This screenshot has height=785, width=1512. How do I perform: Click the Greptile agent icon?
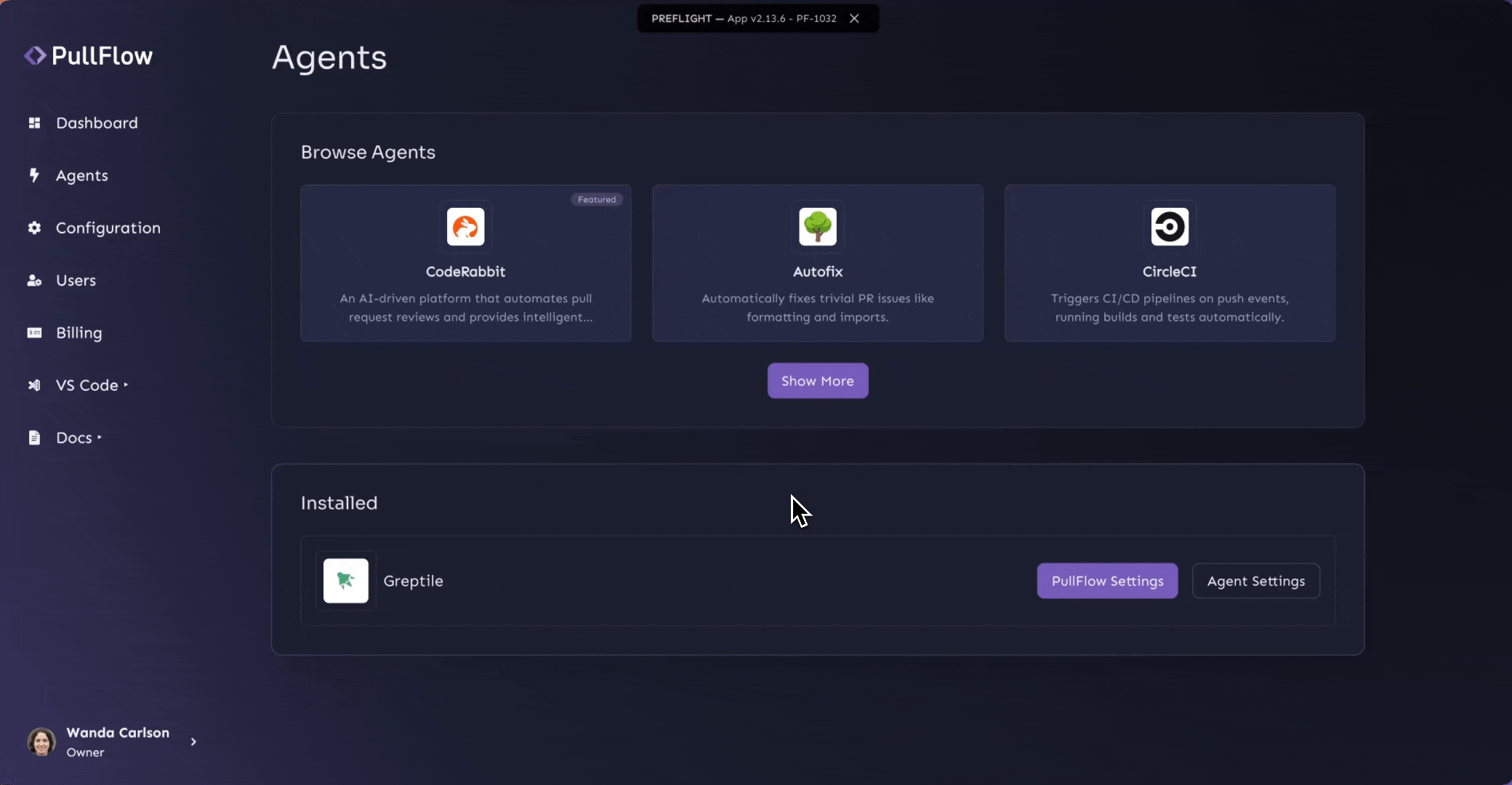[345, 581]
